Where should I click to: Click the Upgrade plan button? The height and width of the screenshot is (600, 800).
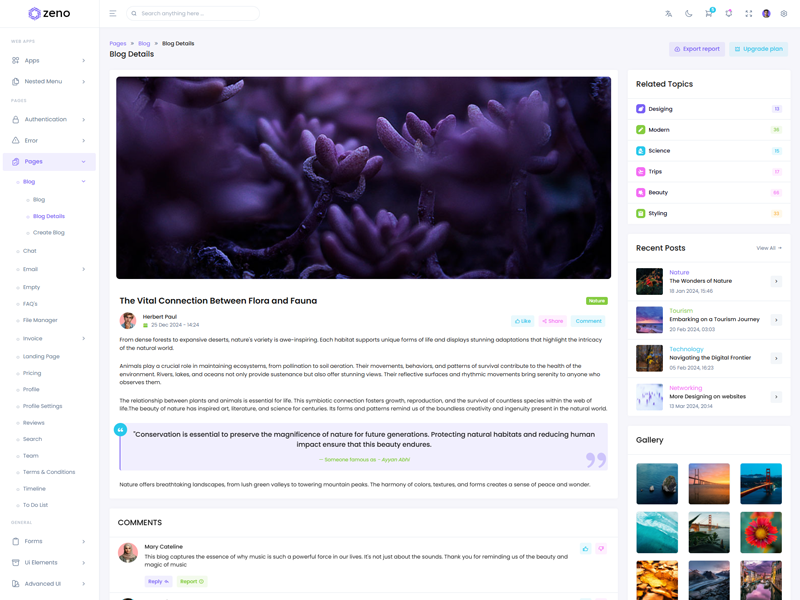pyautogui.click(x=758, y=49)
